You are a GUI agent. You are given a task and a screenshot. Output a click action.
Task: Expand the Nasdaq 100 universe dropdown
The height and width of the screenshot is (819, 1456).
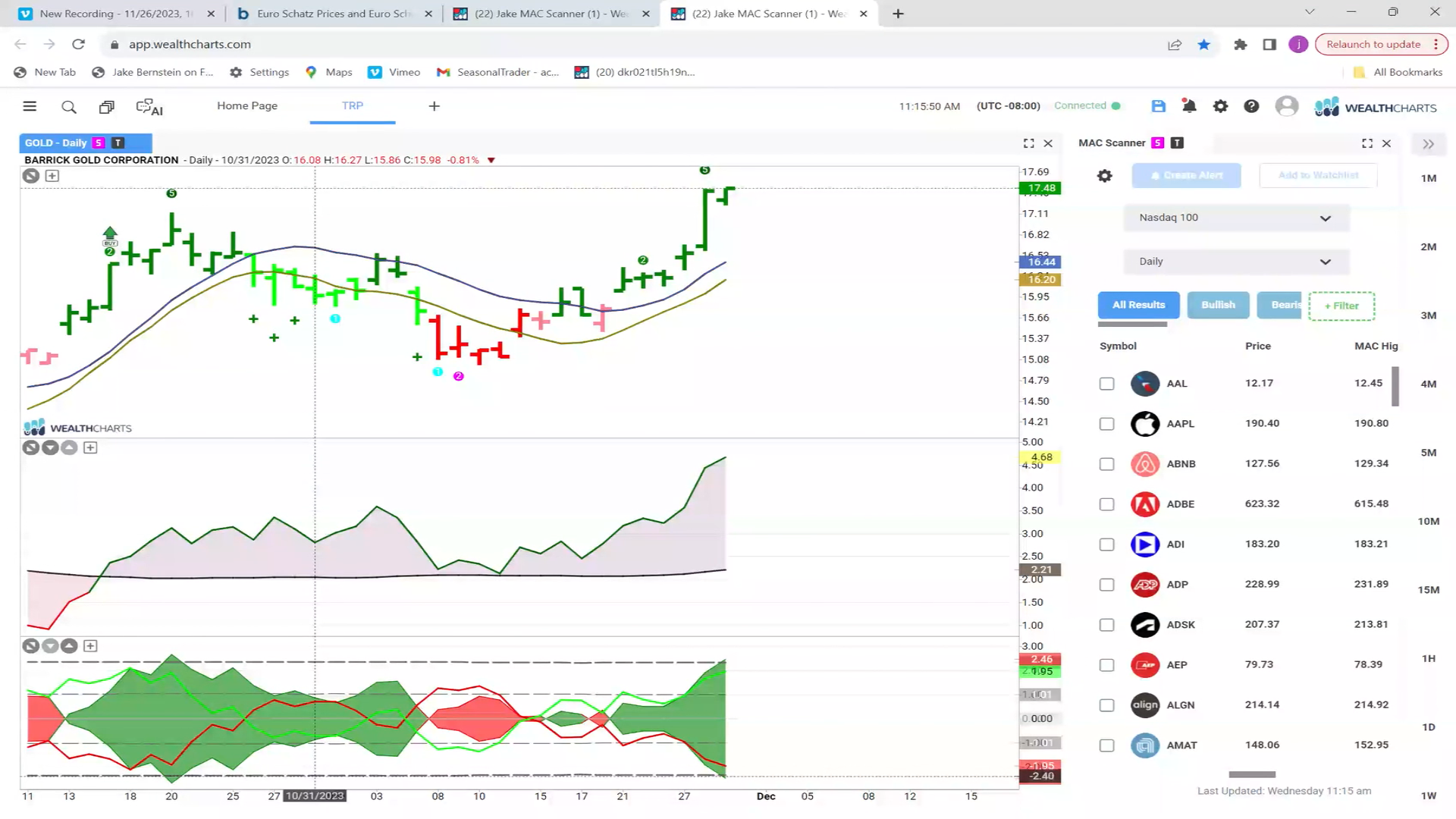1236,218
